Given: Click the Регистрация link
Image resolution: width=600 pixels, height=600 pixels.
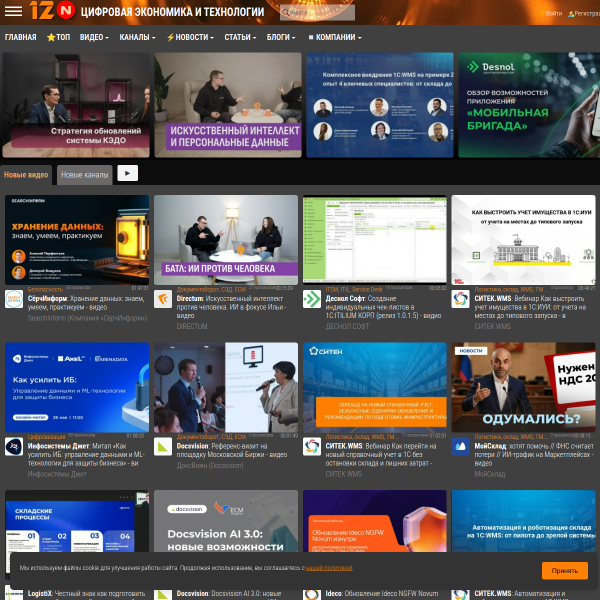Looking at the screenshot, I should (x=584, y=13).
